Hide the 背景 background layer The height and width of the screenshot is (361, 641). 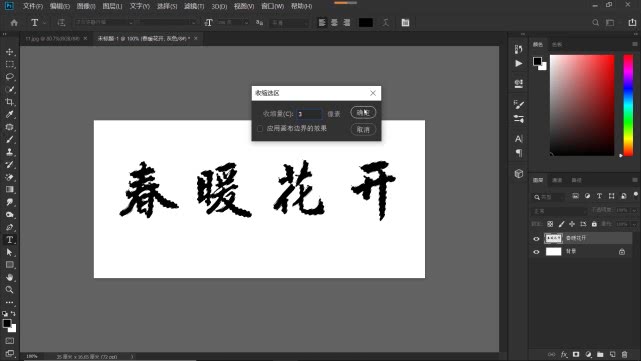536,252
